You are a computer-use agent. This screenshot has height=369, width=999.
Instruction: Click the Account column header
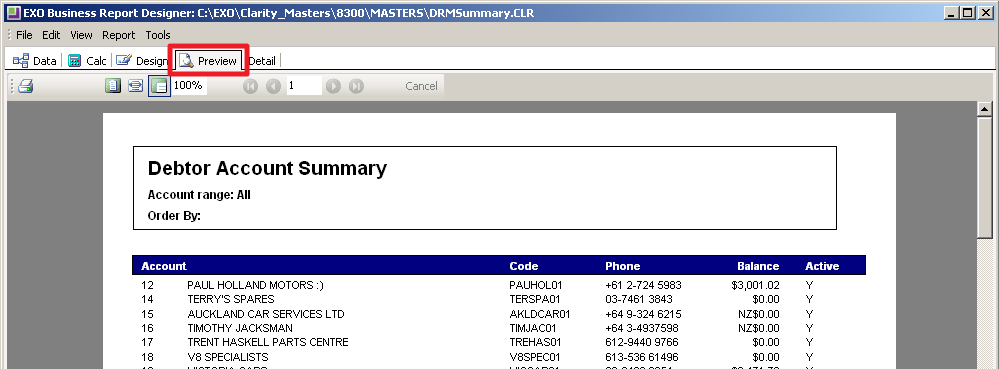coord(164,266)
